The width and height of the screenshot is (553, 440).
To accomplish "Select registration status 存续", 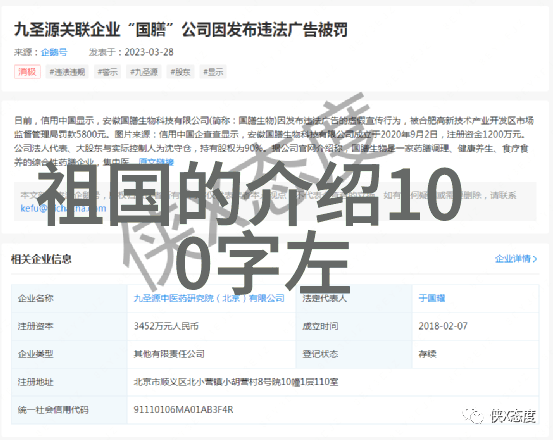I will click(x=427, y=354).
